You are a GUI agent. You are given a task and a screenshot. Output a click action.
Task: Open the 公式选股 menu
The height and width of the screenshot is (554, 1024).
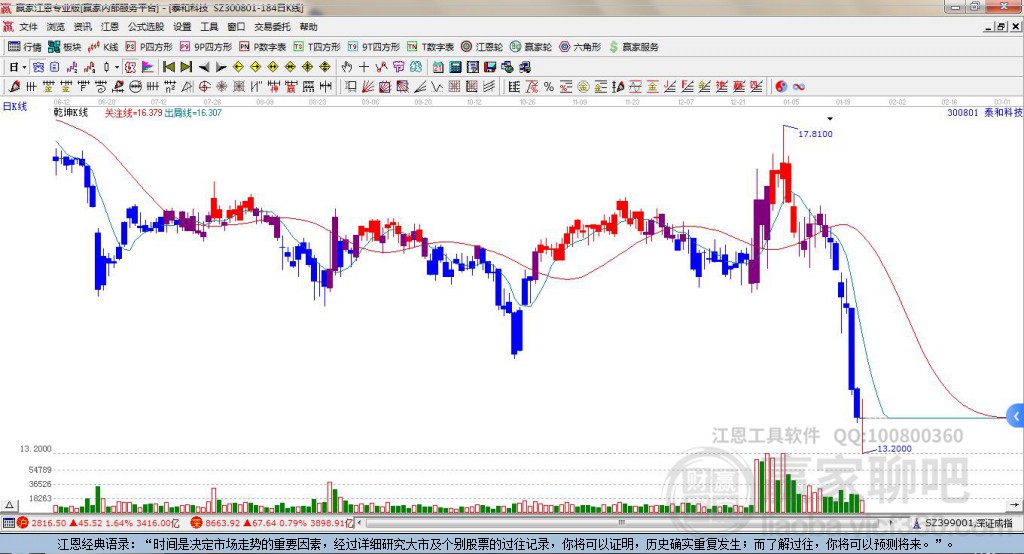(146, 27)
